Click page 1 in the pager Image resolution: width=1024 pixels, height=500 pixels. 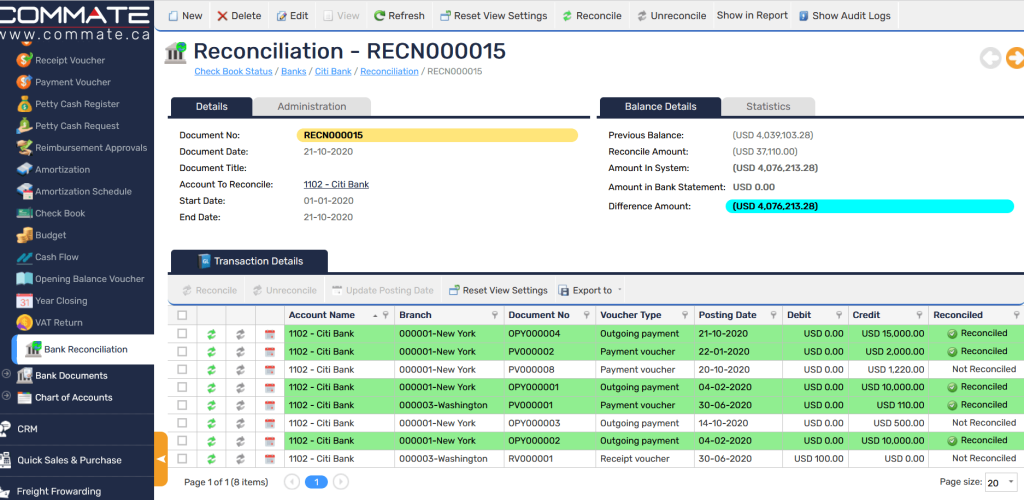316,482
